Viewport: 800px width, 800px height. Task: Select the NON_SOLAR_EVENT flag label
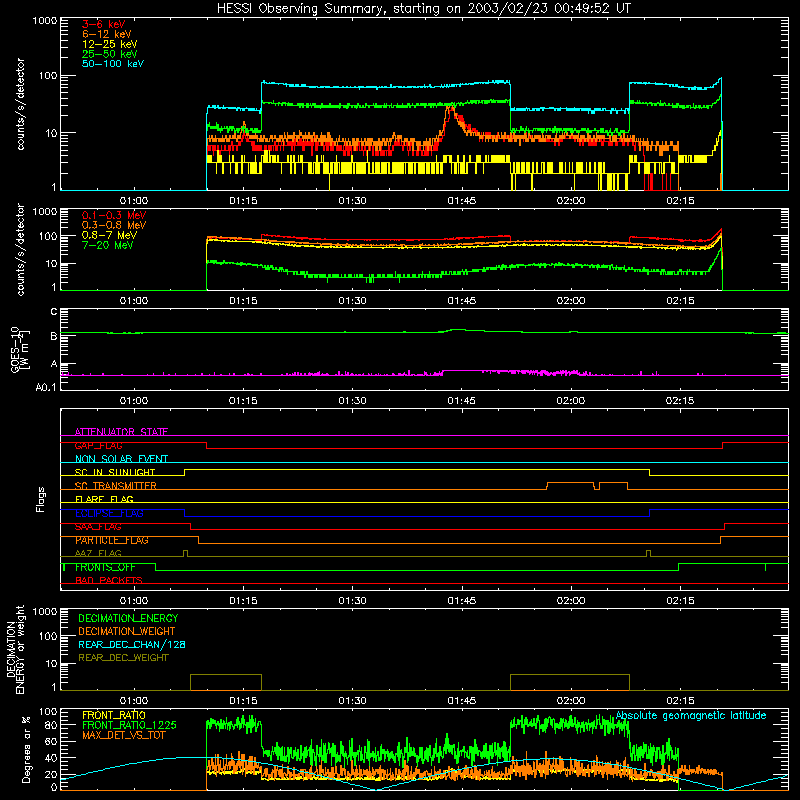point(121,459)
